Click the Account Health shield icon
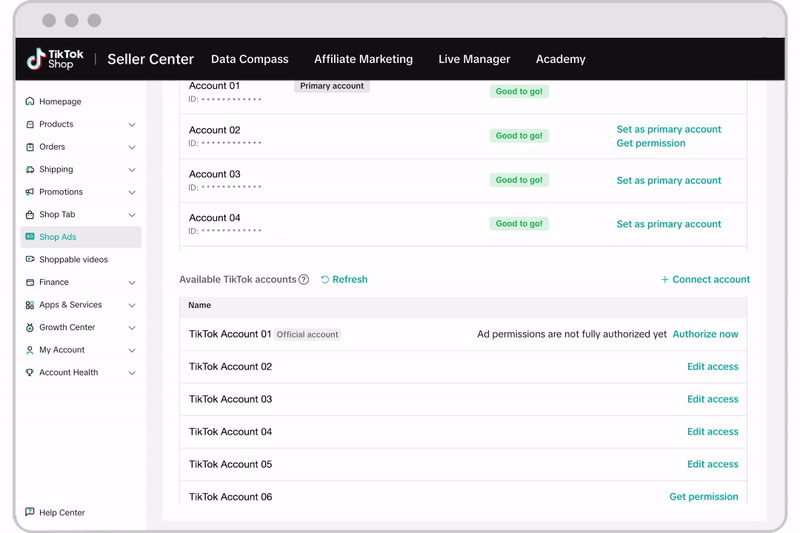Image resolution: width=800 pixels, height=533 pixels. [x=30, y=372]
